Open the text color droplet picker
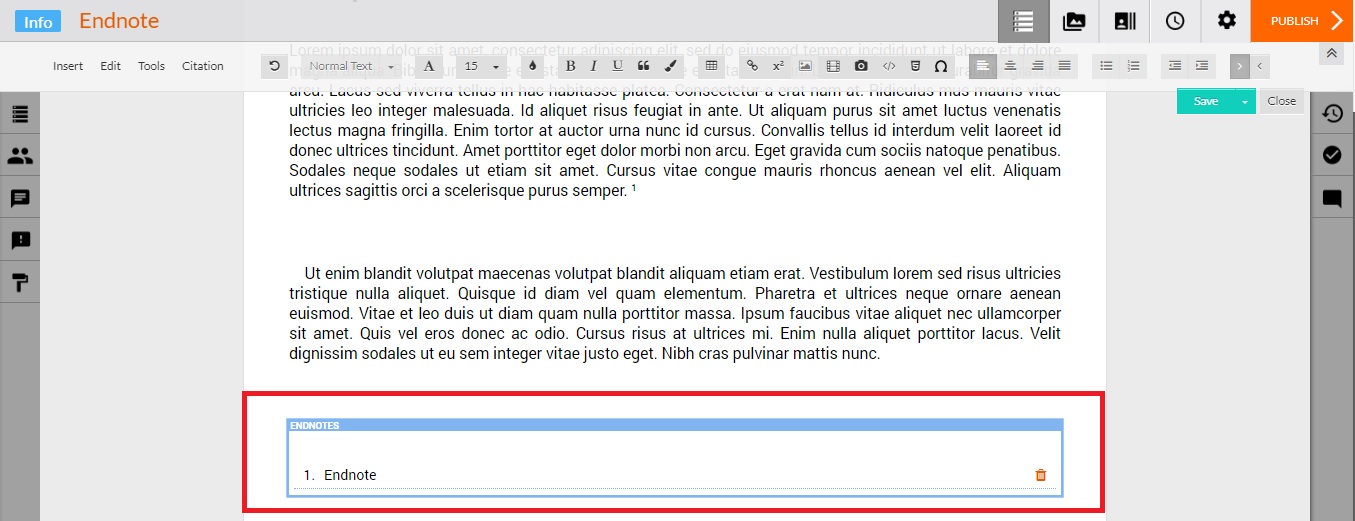1355x521 pixels. click(532, 66)
